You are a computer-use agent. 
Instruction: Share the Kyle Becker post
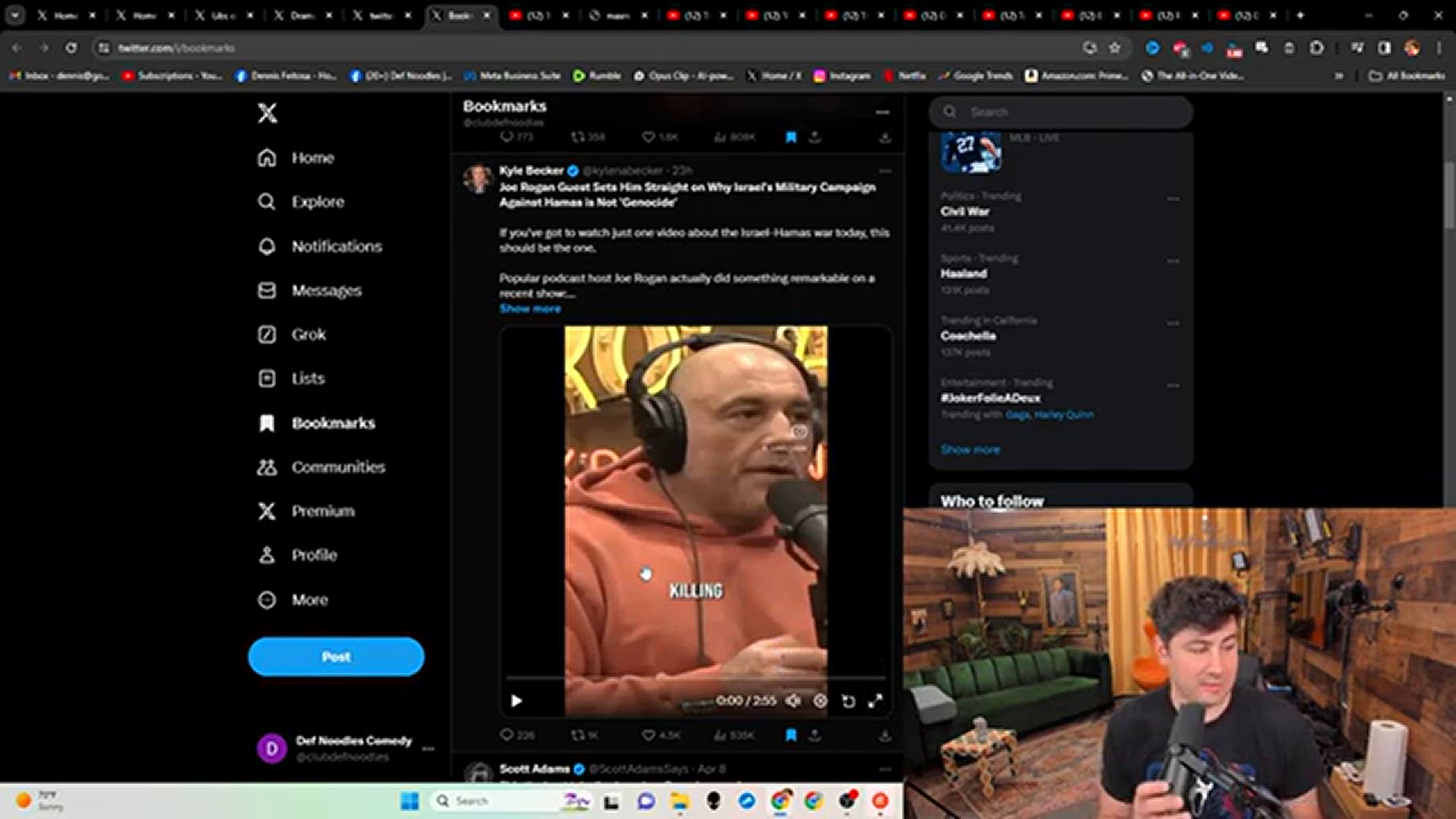(814, 735)
